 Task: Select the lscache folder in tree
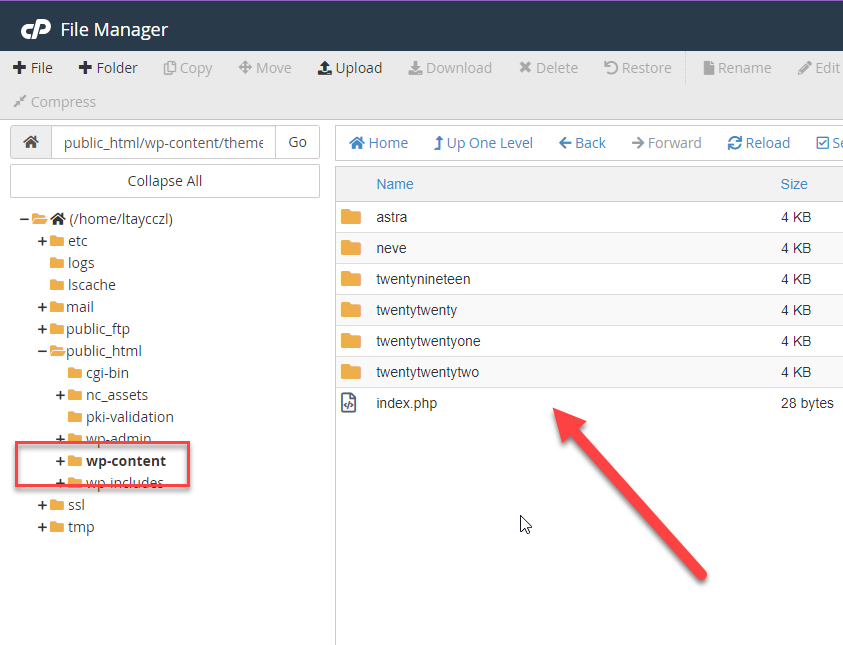(92, 285)
